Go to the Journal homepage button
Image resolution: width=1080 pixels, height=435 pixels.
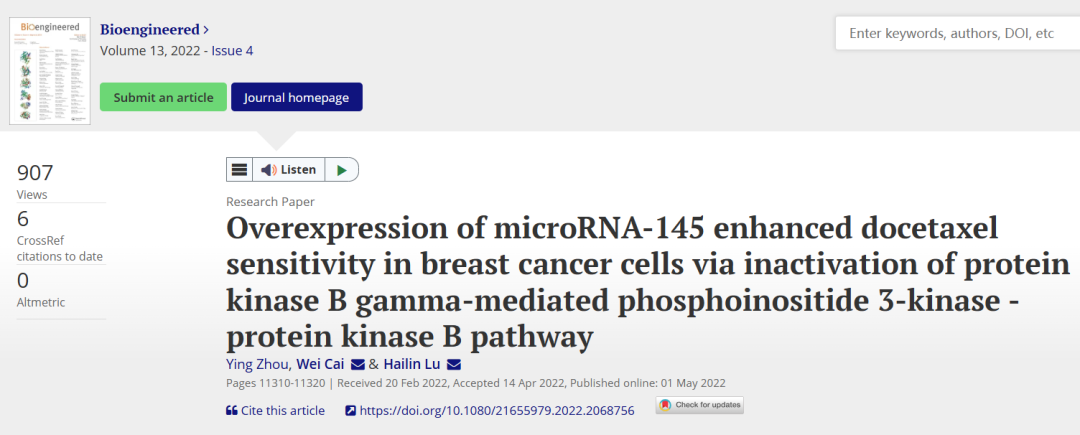pos(296,97)
